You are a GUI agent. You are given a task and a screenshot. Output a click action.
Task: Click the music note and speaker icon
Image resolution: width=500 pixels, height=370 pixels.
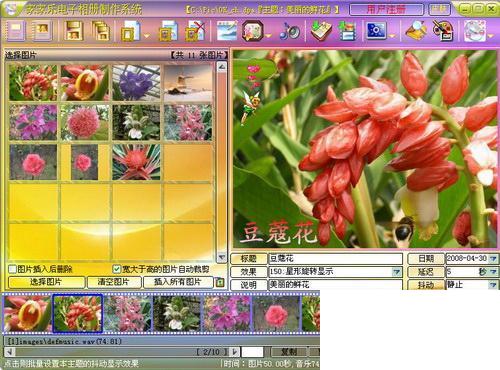(290, 32)
